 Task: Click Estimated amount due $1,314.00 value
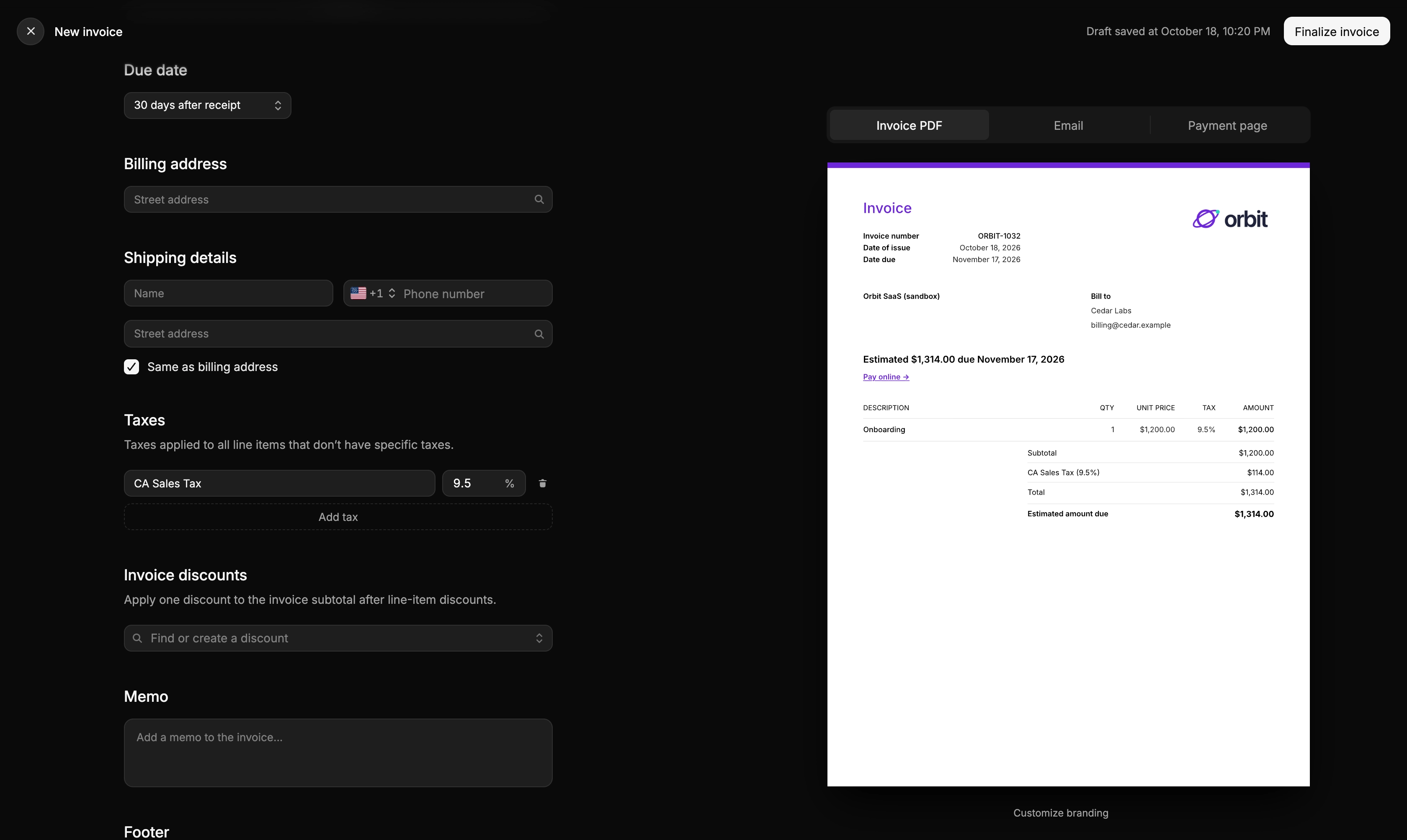[1254, 514]
